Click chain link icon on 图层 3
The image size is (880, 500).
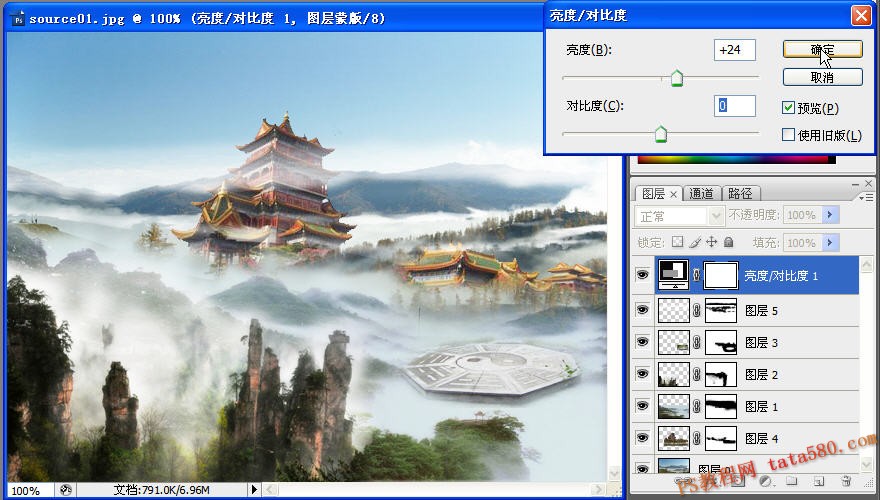click(696, 342)
